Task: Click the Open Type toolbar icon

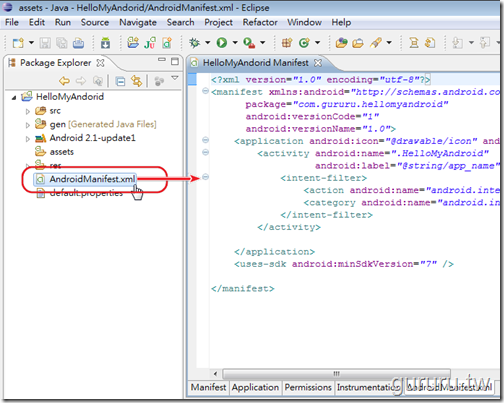Action: tap(341, 43)
